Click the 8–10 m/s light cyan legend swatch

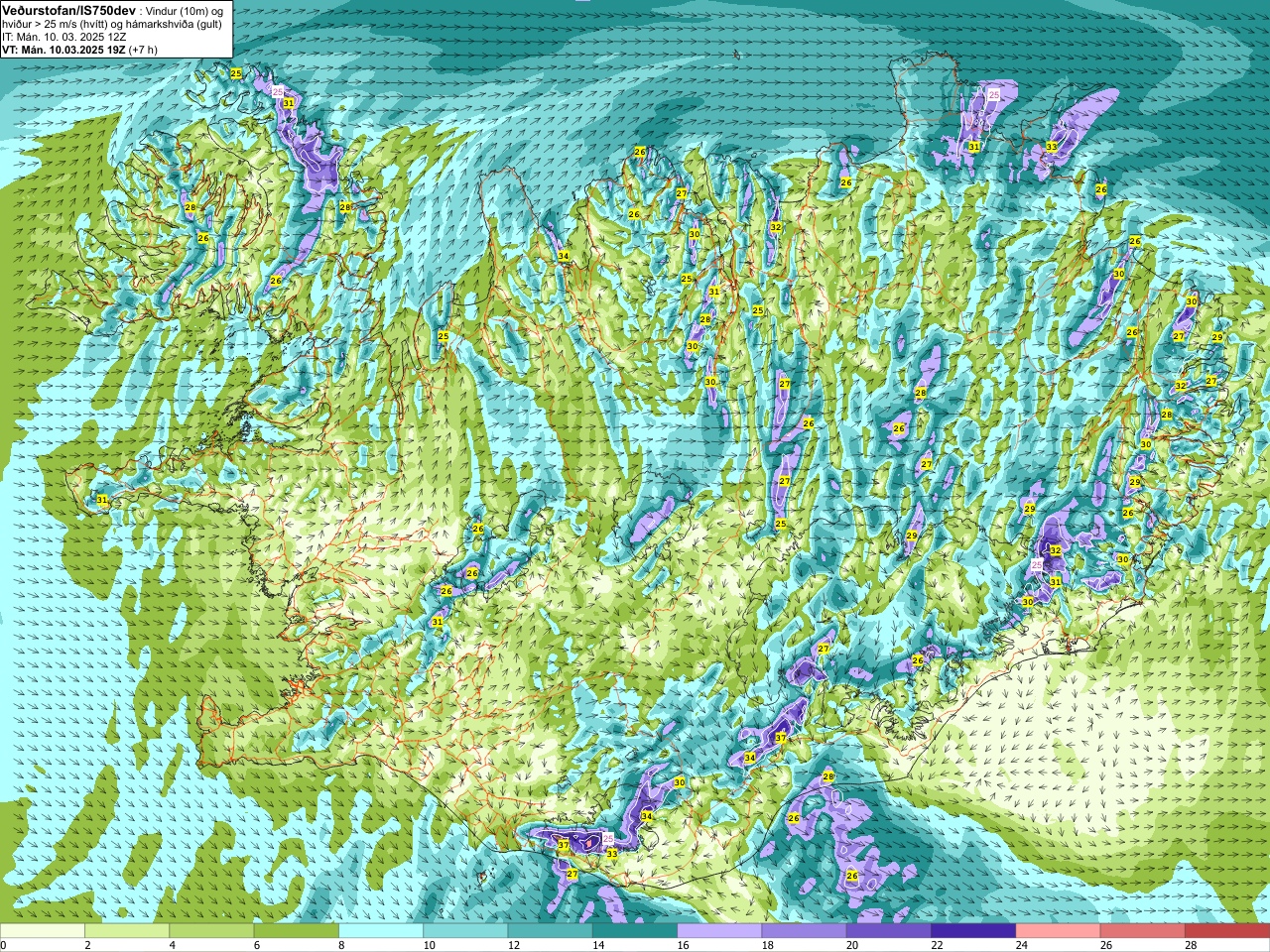pyautogui.click(x=381, y=931)
